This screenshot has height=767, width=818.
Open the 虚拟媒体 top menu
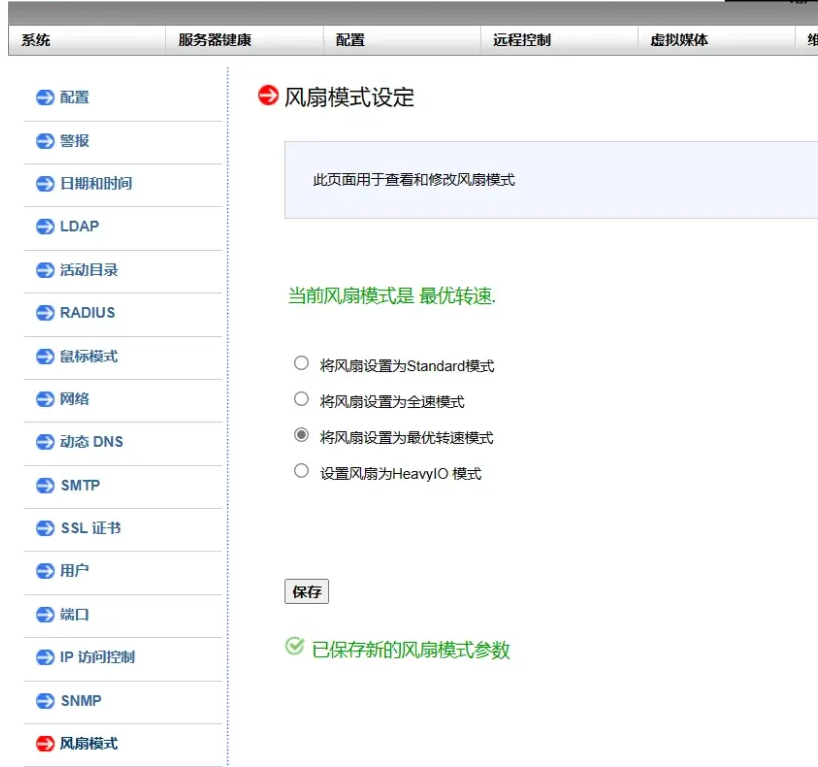tap(679, 40)
